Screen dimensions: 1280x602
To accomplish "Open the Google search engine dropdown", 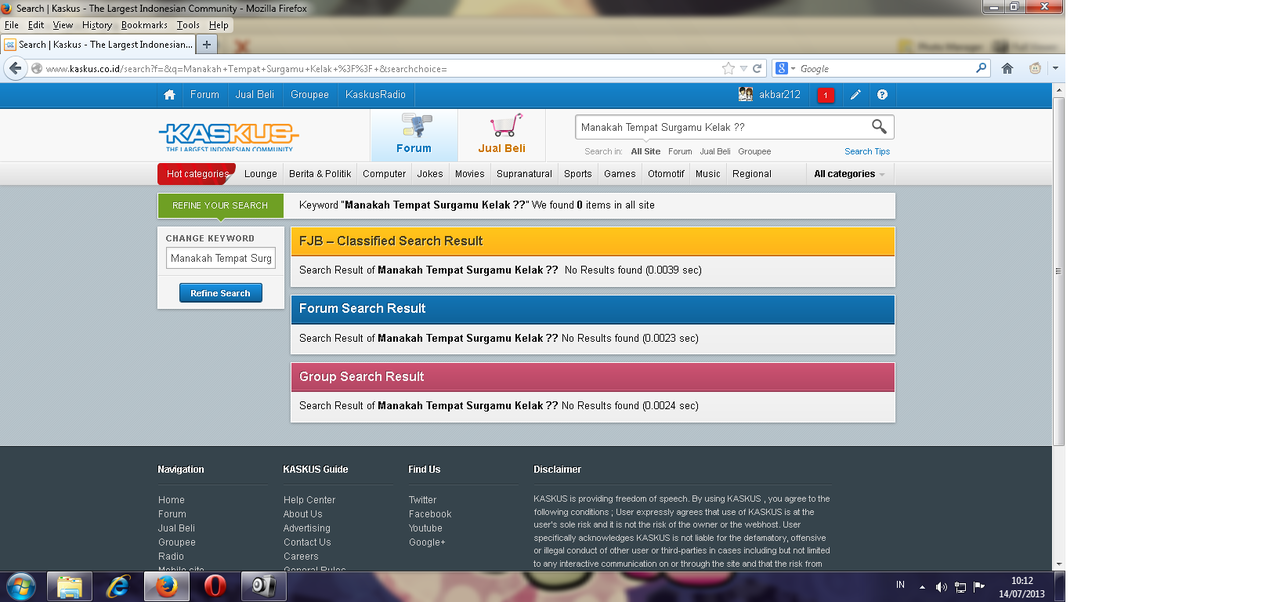I will (x=785, y=69).
